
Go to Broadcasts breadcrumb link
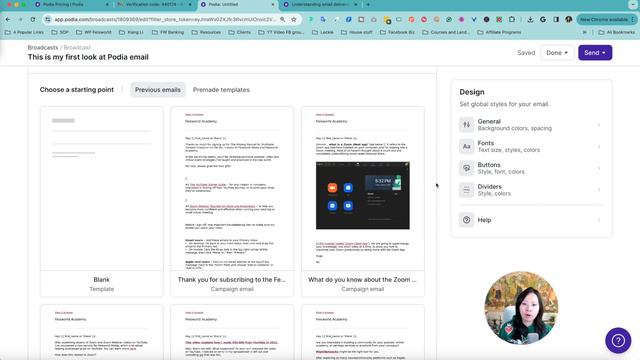point(43,47)
